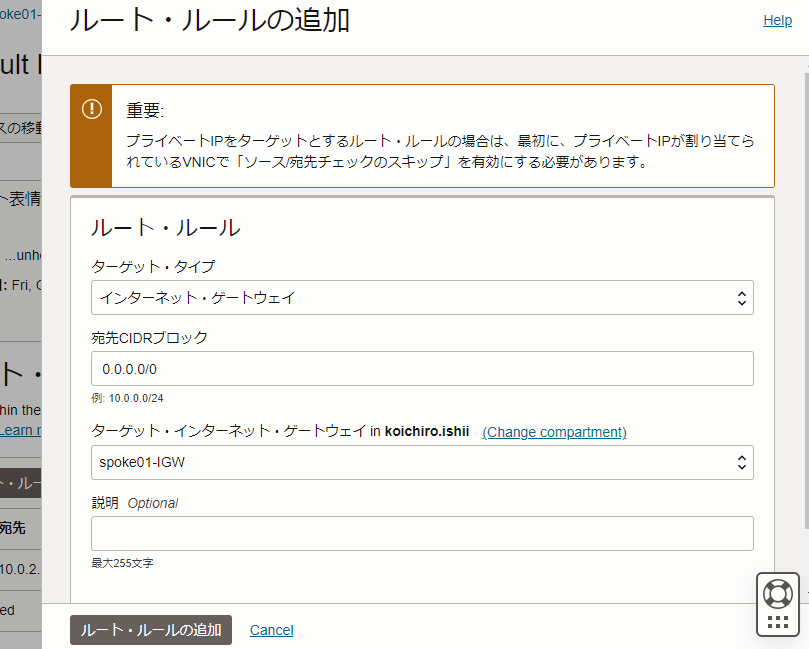The width and height of the screenshot is (809, 649).
Task: Select the highlighted ルート・ルール sidebar item
Action: point(20,483)
